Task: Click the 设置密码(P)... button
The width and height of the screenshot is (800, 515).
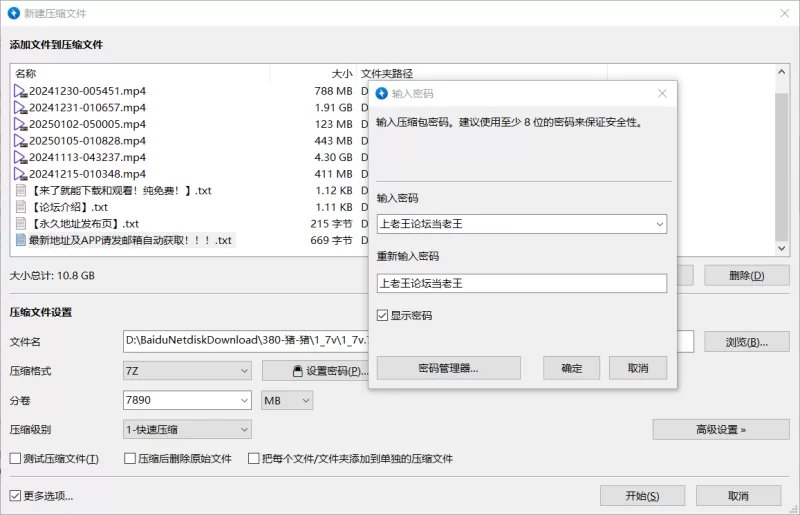Action: [316, 371]
